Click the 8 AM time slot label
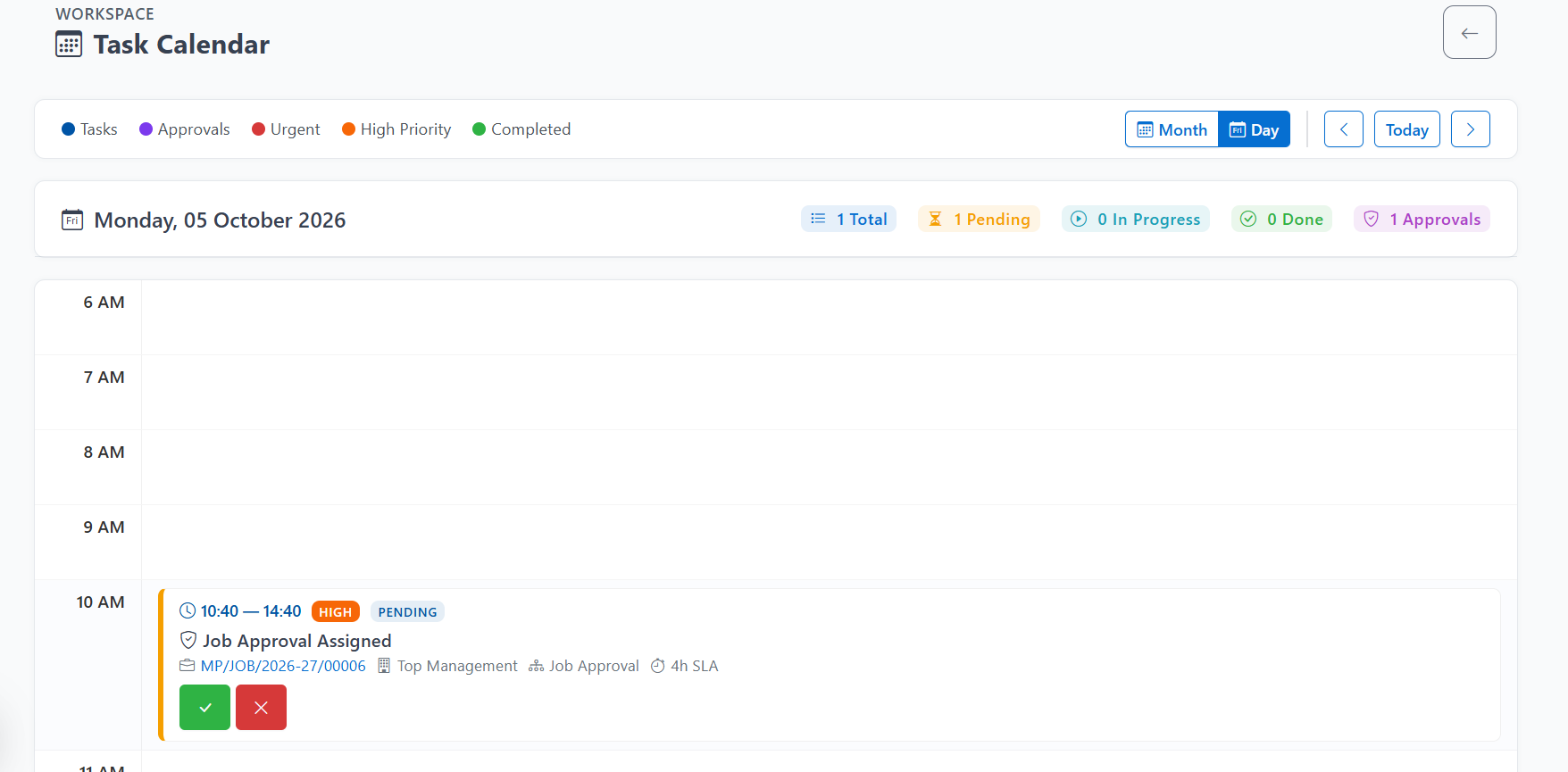 pos(104,452)
